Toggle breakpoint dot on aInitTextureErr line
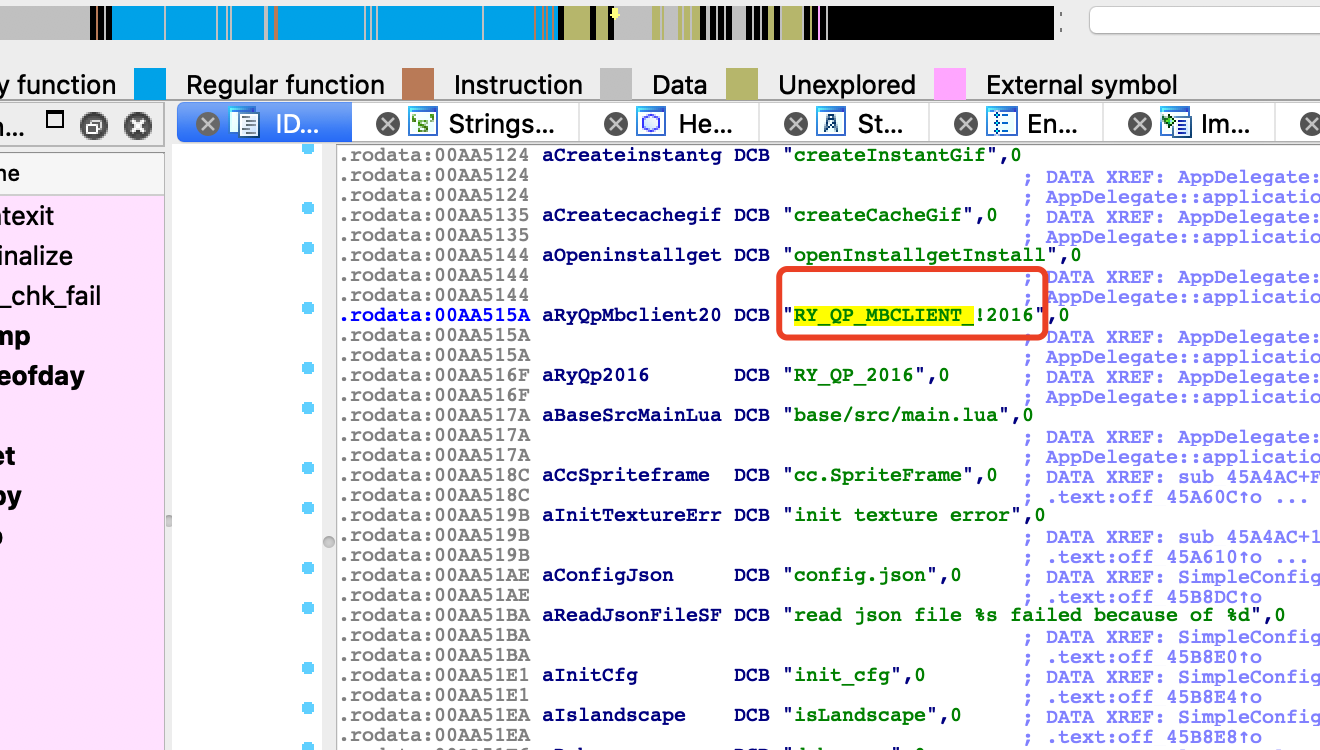 tap(308, 508)
